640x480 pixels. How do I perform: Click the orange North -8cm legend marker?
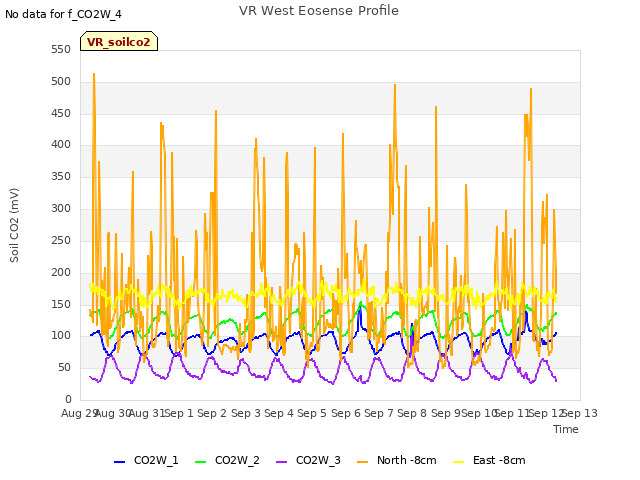point(362,462)
